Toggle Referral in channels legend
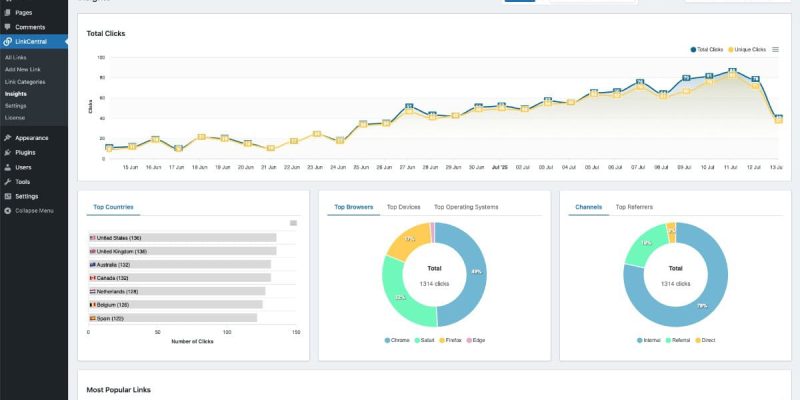 coord(677,340)
